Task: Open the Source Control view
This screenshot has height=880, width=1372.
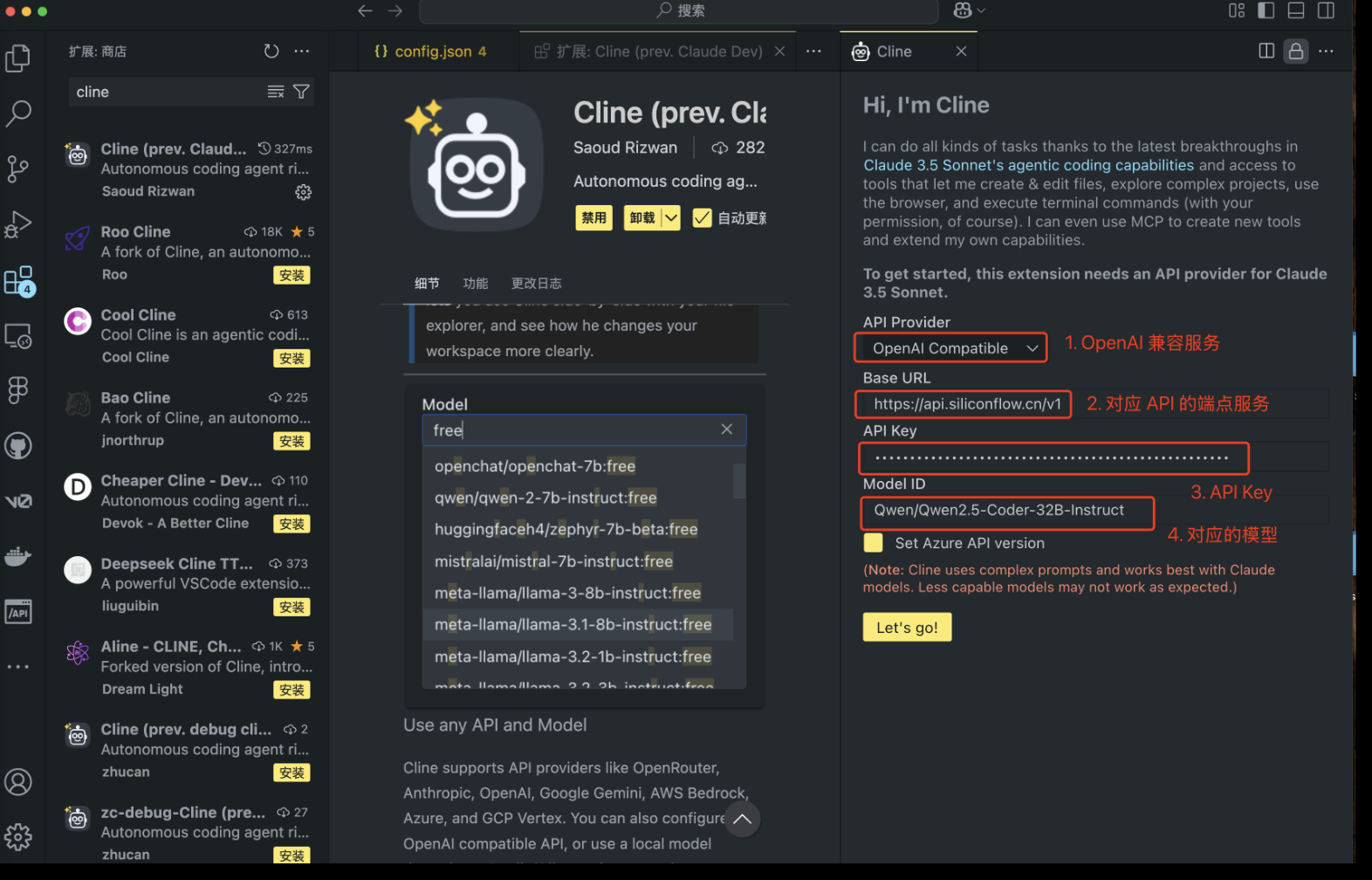Action: (x=18, y=168)
